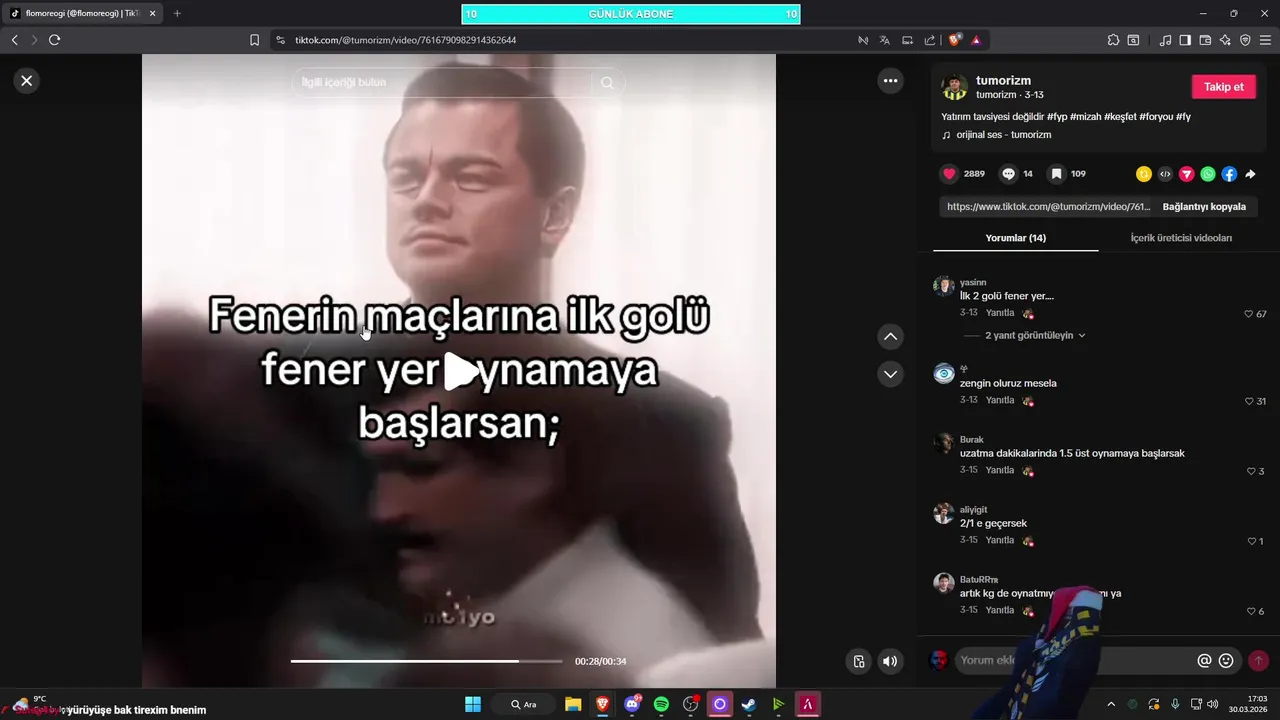
Task: Send to friends via red paper-plane icon
Action: [x=1187, y=174]
